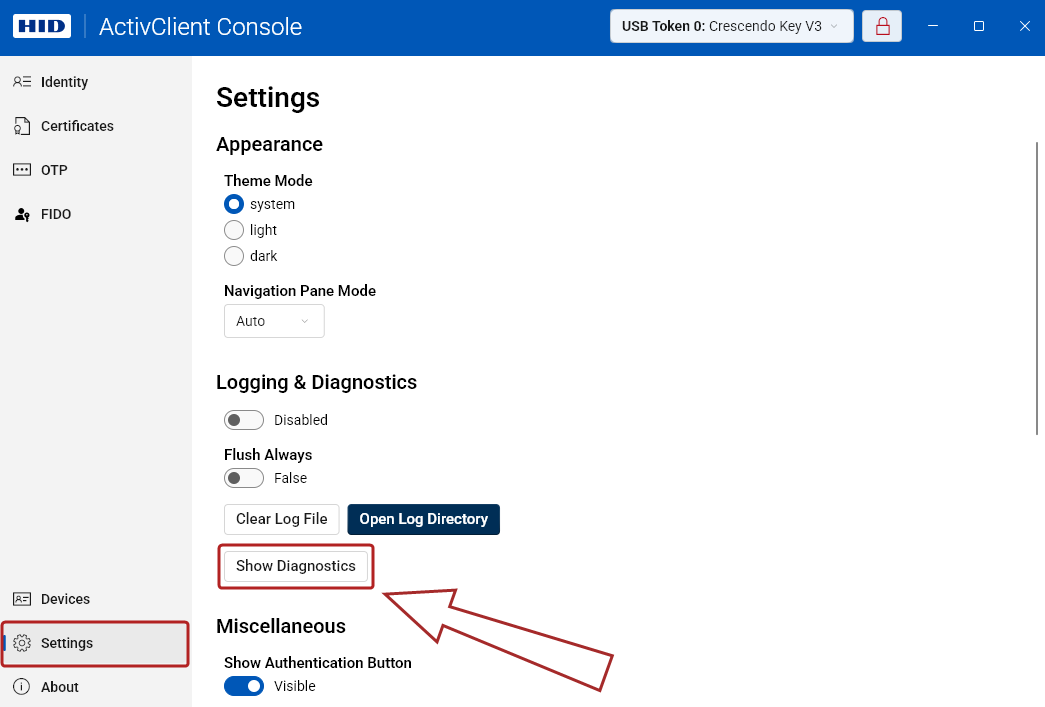Click the Show Authentication Button label
Viewport: 1045px width, 707px height.
click(x=318, y=663)
